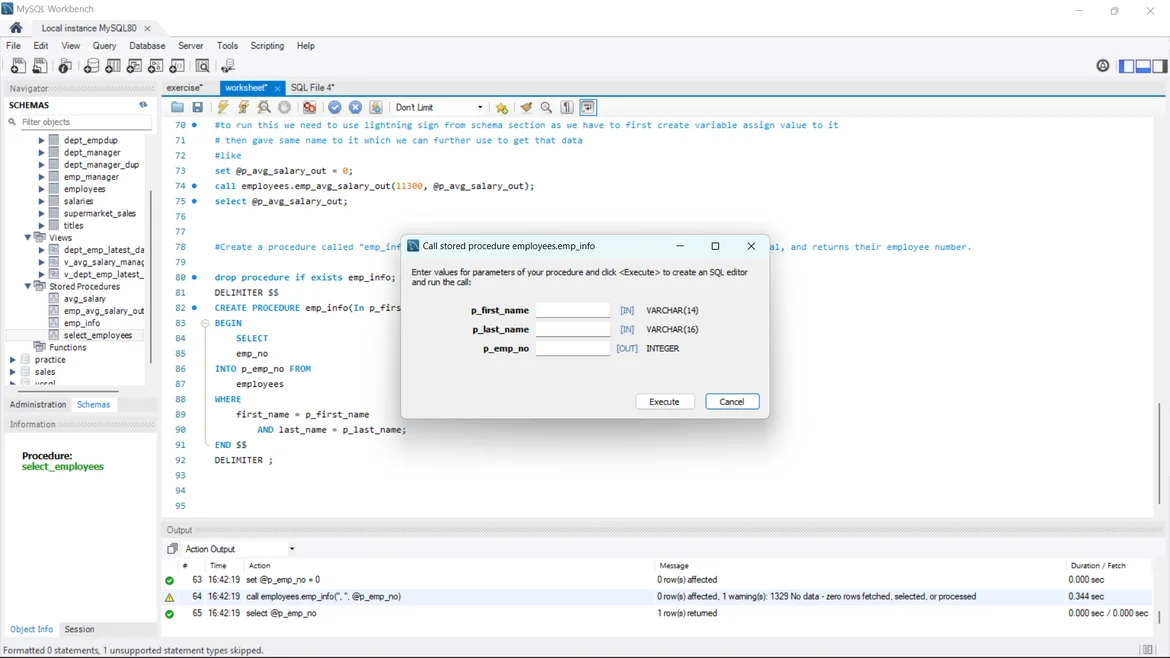The height and width of the screenshot is (658, 1170).
Task: Click the Execute button in the dialog
Action: pos(664,401)
